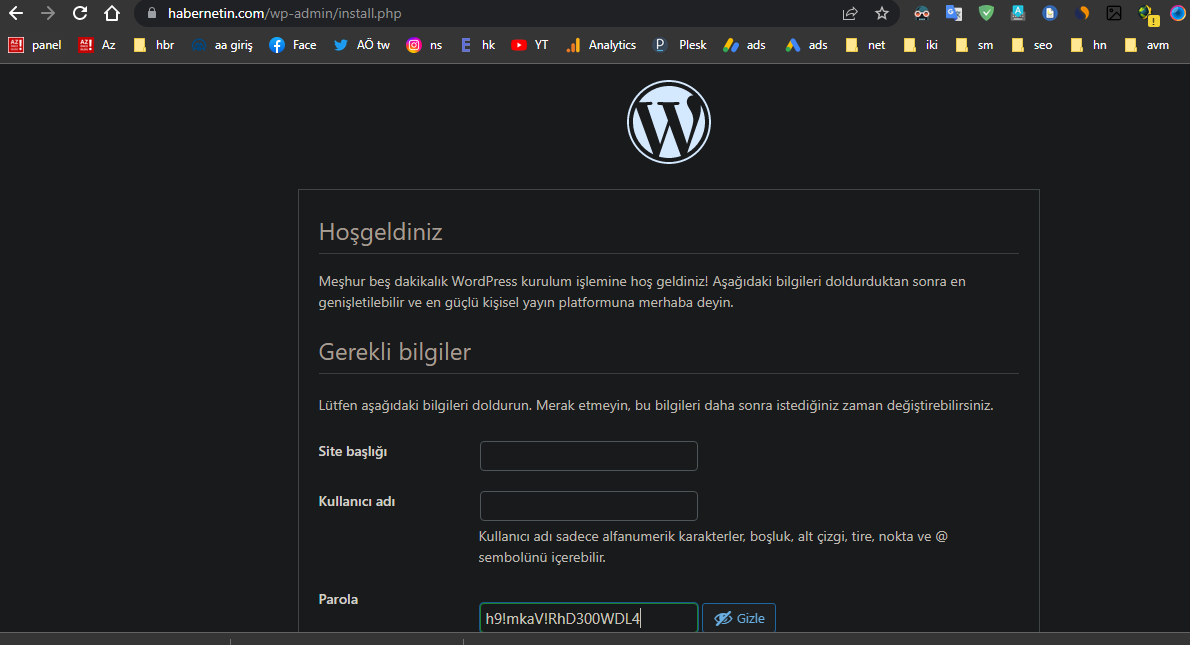
Task: Bookmark this page with the star icon
Action: (882, 14)
